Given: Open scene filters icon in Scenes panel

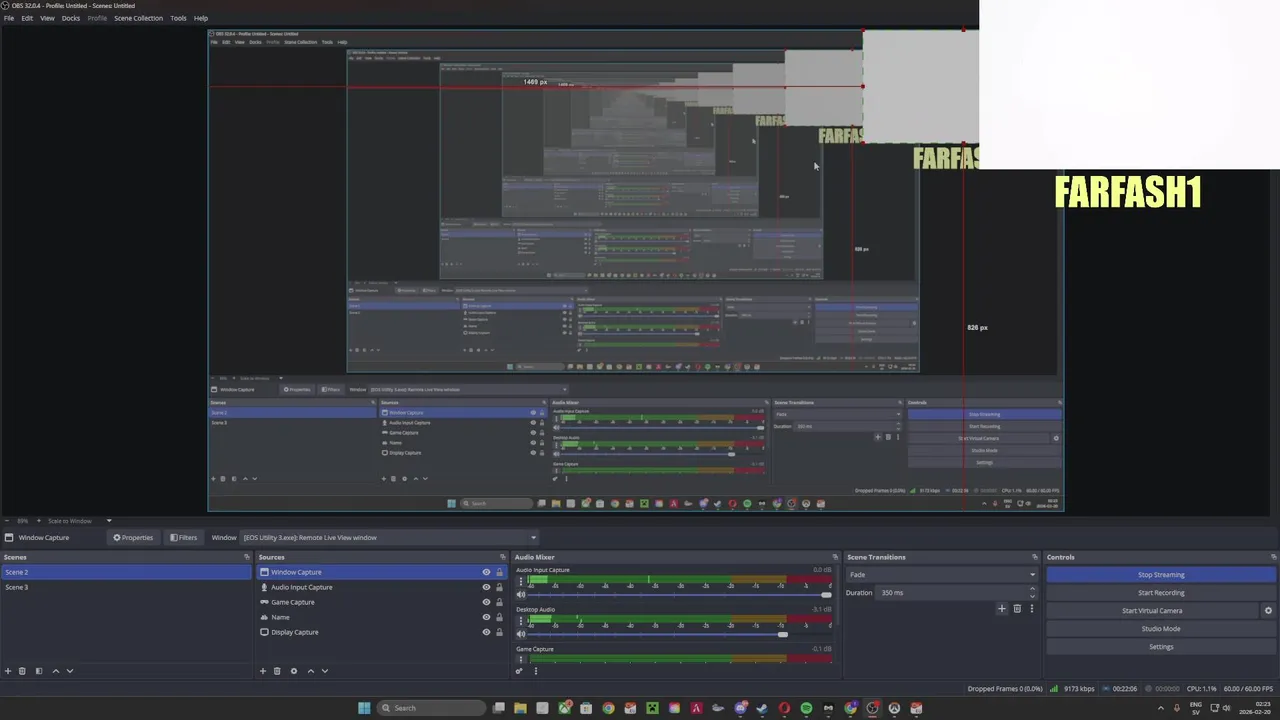Looking at the screenshot, I should click(x=39, y=671).
